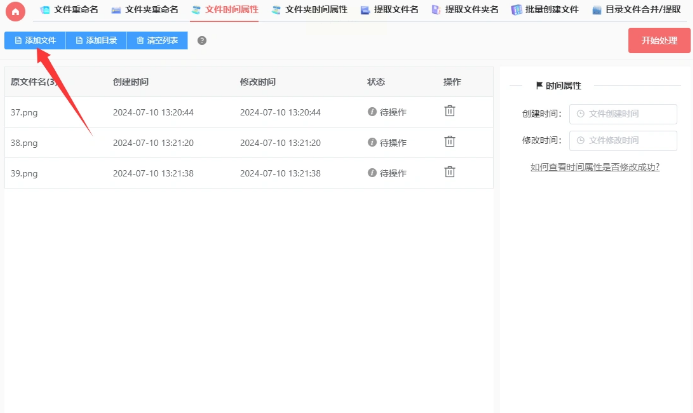Delete 38.png using its trash icon

[x=449, y=142]
